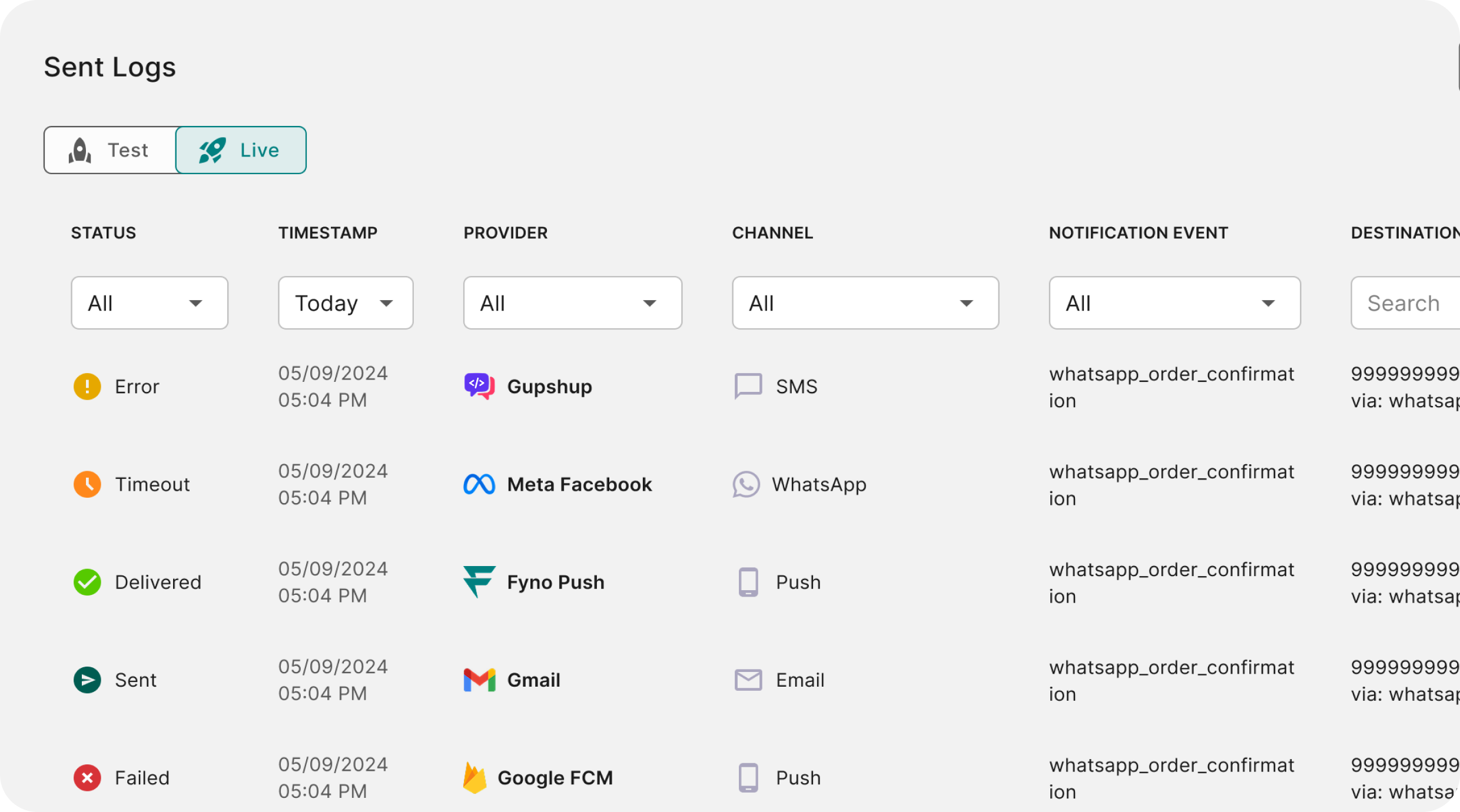Click the SMS speech bubble icon
The height and width of the screenshot is (812, 1460).
(748, 387)
